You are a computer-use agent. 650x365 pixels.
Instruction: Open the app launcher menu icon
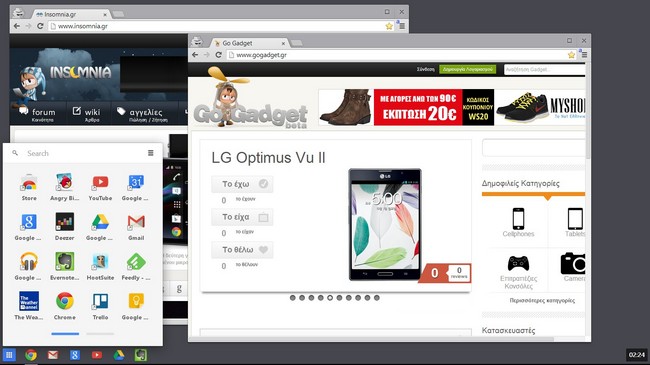pyautogui.click(x=150, y=153)
